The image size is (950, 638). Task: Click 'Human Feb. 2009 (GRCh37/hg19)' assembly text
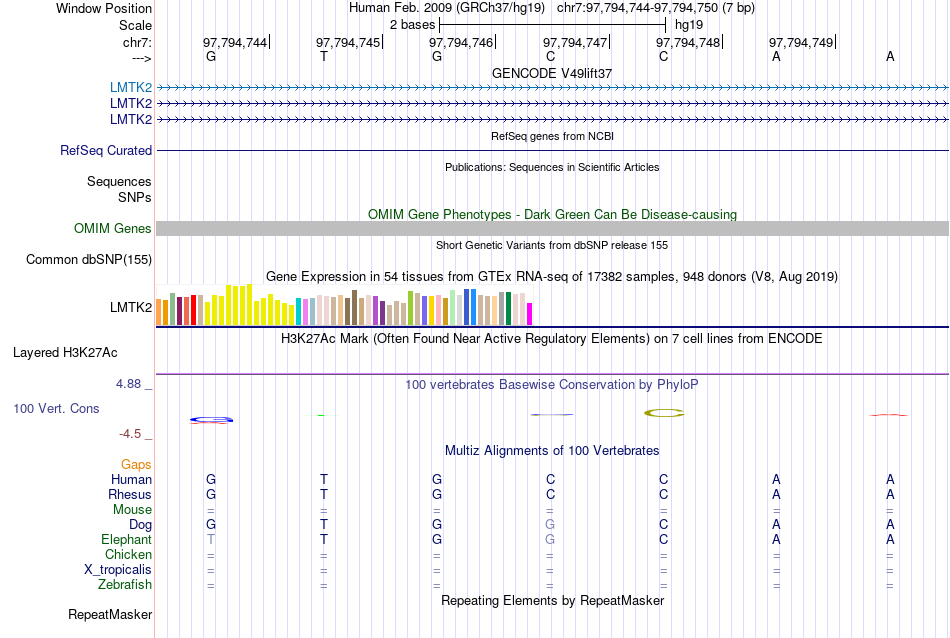pos(447,8)
